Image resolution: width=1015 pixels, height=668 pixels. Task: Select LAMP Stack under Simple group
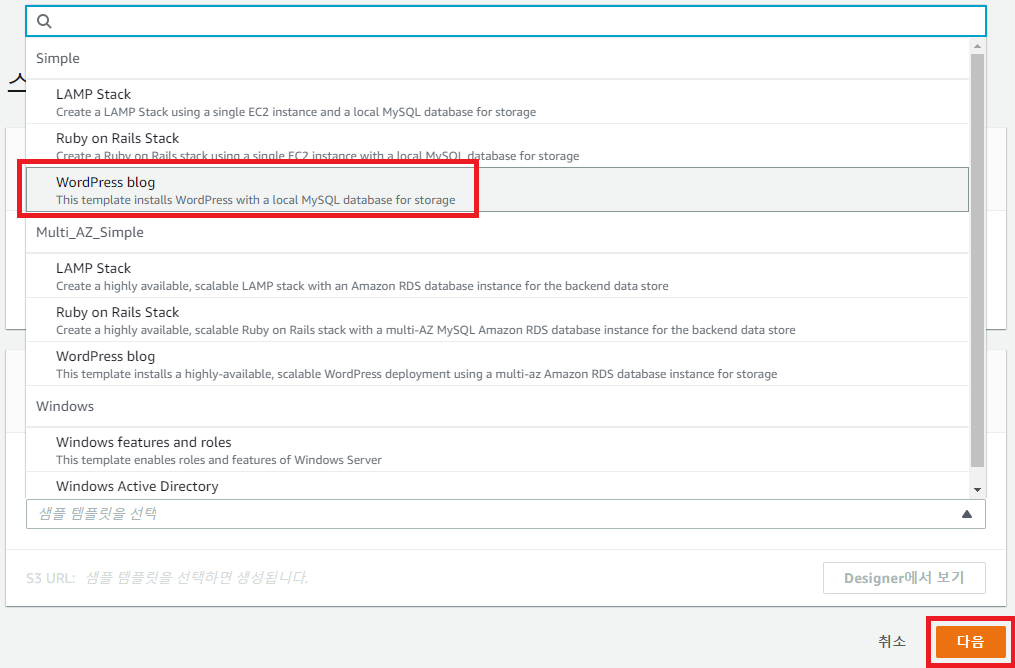tap(497, 102)
